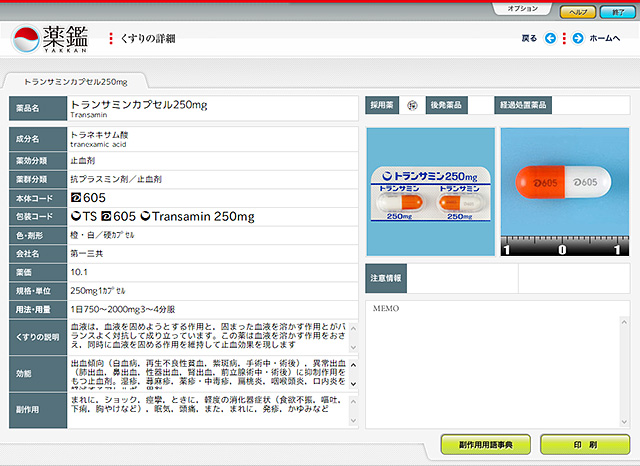Click the 成分名 row label
640x466 pixels.
tap(38, 139)
